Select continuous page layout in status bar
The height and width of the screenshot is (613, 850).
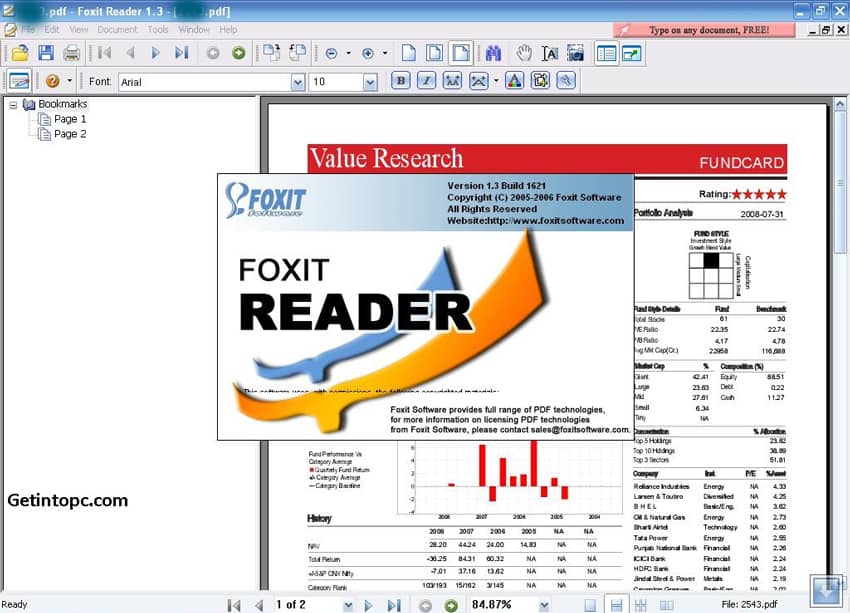pyautogui.click(x=616, y=605)
